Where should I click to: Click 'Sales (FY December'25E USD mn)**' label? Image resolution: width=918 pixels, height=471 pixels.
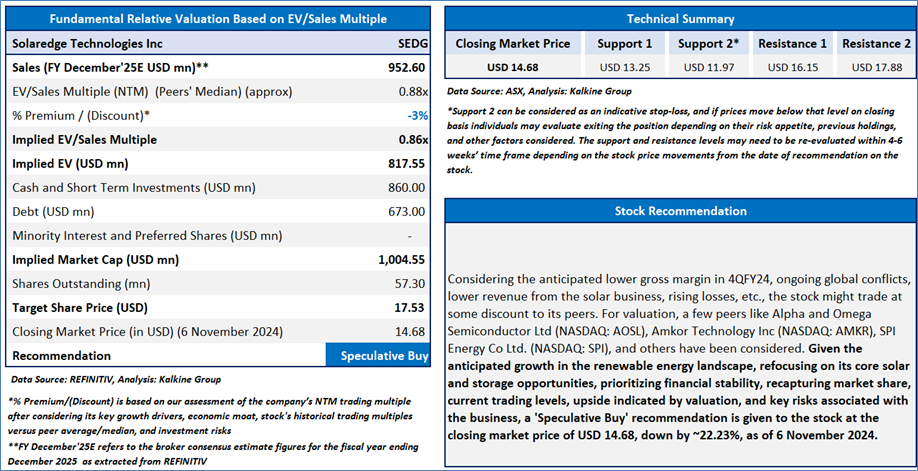coord(111,67)
